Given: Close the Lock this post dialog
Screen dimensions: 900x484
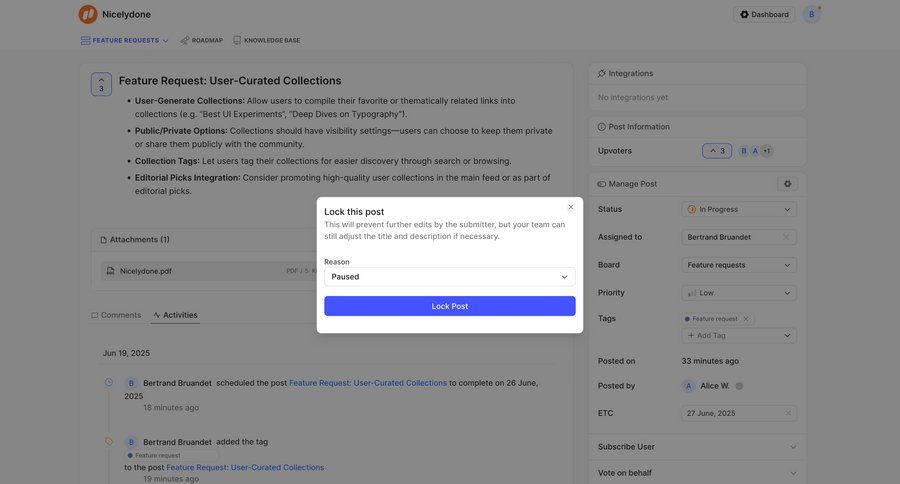Looking at the screenshot, I should click(x=571, y=207).
